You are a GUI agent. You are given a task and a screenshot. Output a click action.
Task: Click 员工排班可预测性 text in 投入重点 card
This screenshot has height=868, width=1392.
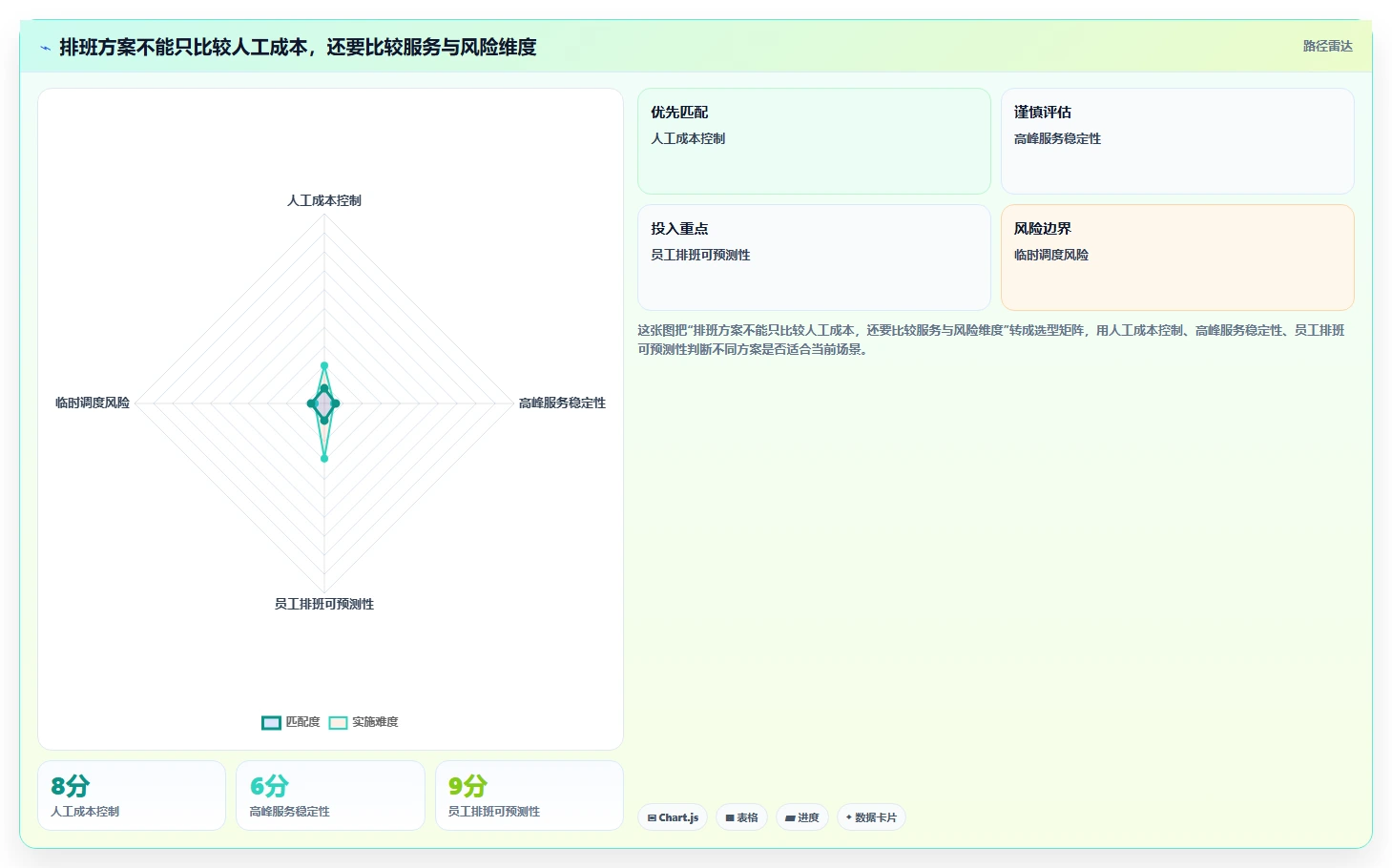tap(700, 255)
